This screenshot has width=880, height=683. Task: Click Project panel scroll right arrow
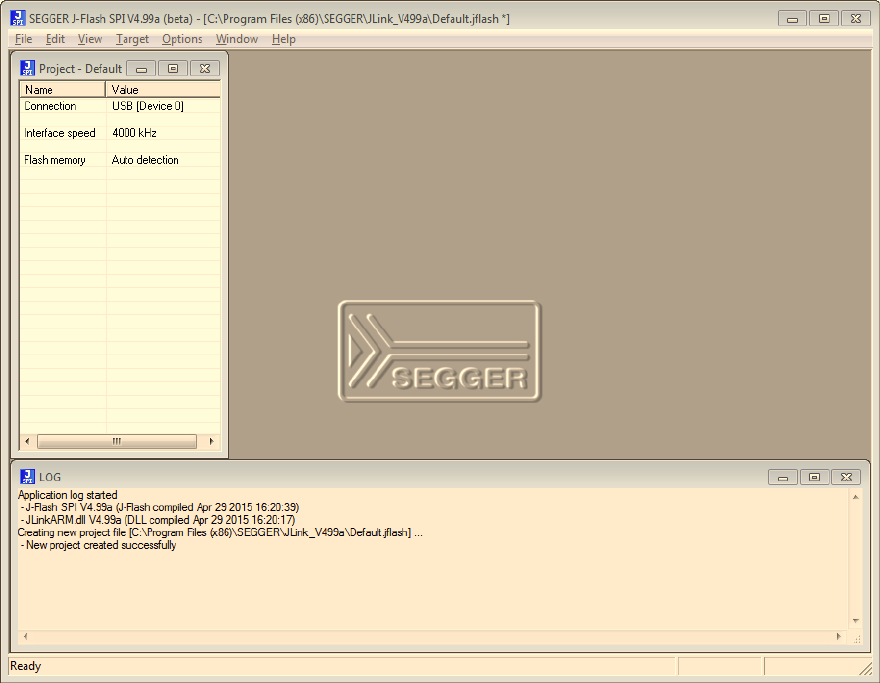[212, 442]
